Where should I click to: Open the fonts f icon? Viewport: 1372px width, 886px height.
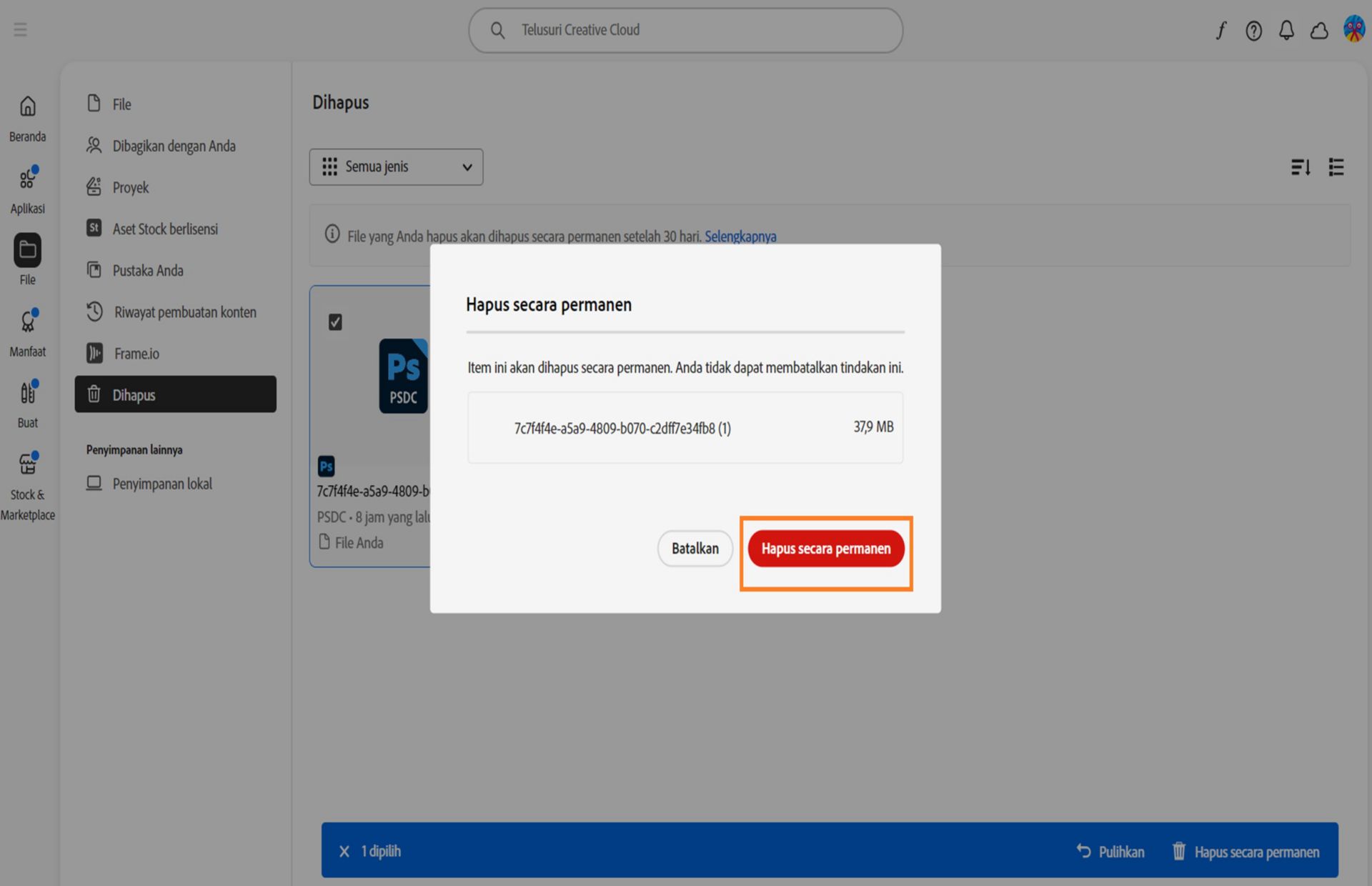pyautogui.click(x=1221, y=30)
